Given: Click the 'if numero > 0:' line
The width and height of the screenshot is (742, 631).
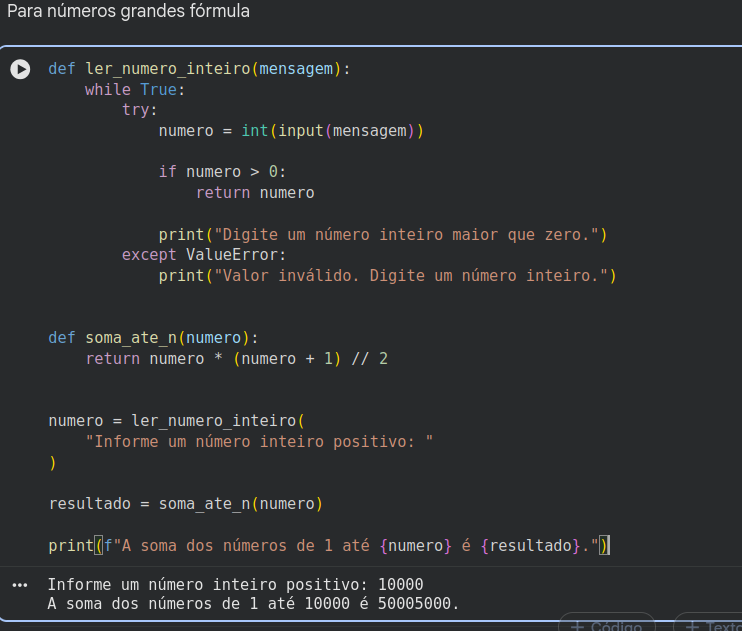Looking at the screenshot, I should click(222, 172).
